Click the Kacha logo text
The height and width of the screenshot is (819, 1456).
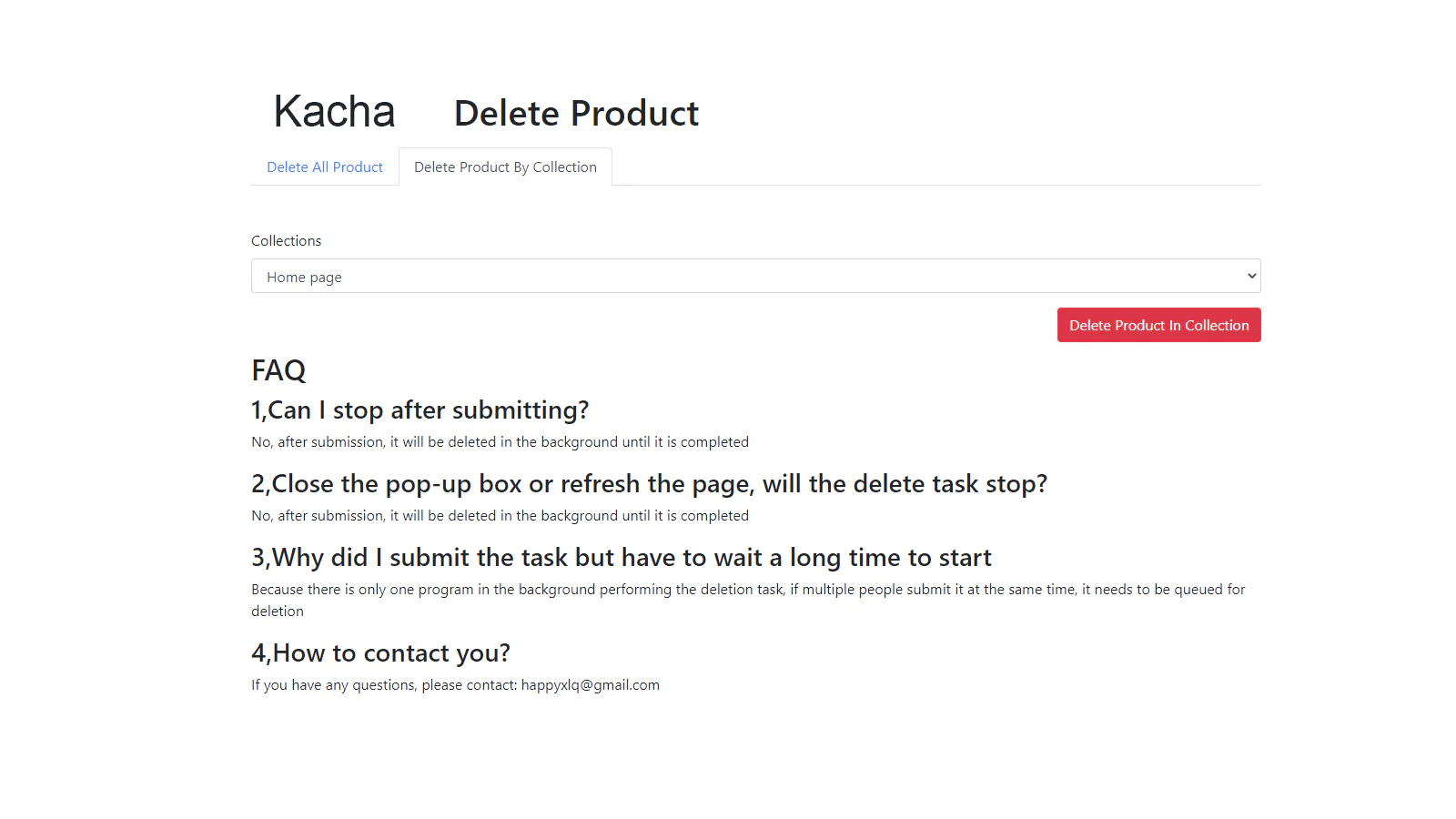coord(334,112)
